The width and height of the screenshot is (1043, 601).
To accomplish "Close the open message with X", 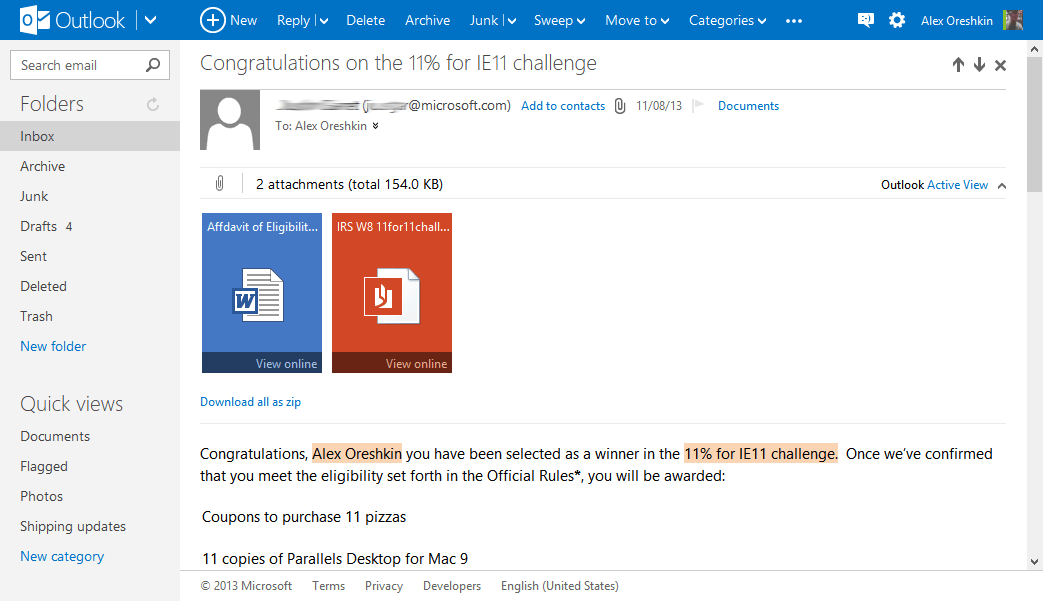I will coord(1000,65).
